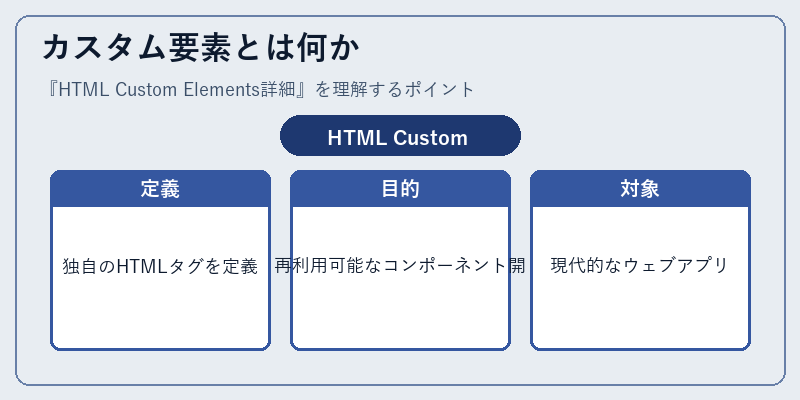Click the 目的 card header
This screenshot has width=800, height=400.
coord(400,189)
